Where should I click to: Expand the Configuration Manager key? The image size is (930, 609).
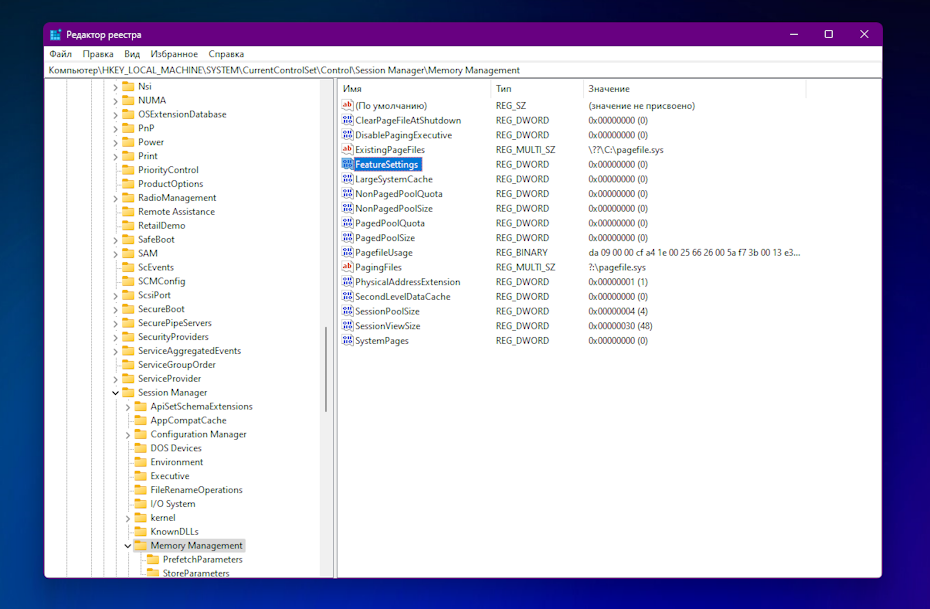[x=127, y=435]
